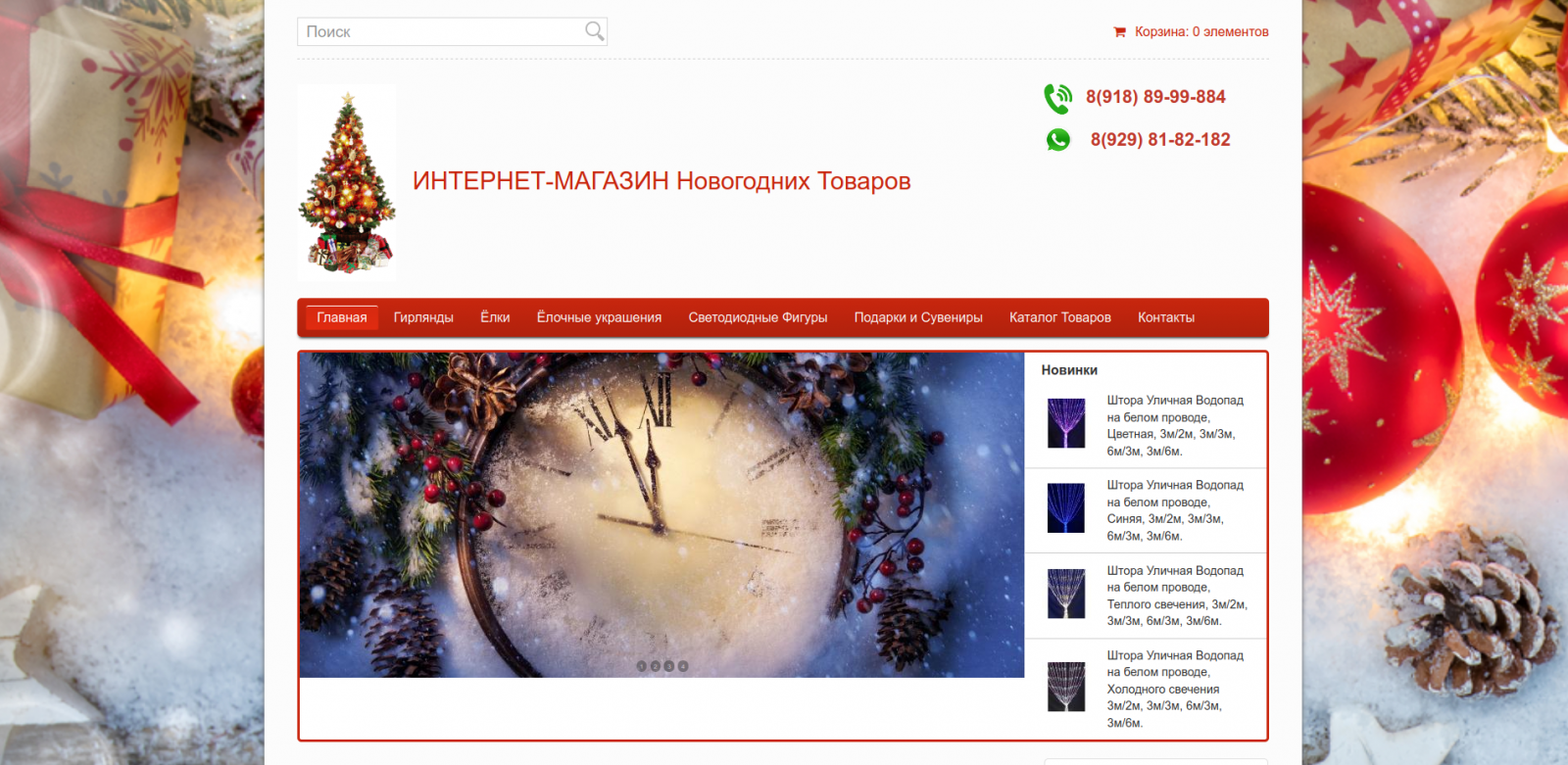Click the shopping cart icon
Screen dimensions: 1568x765
click(x=1119, y=32)
